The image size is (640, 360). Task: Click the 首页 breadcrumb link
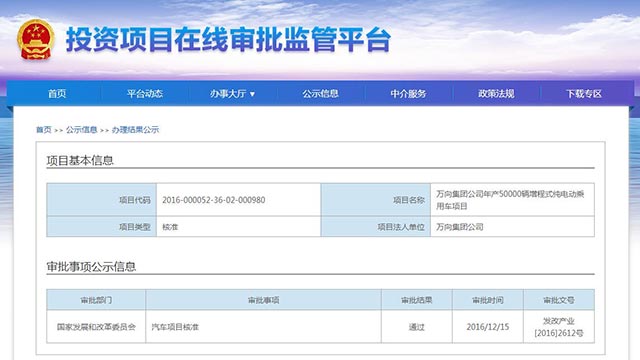44,130
